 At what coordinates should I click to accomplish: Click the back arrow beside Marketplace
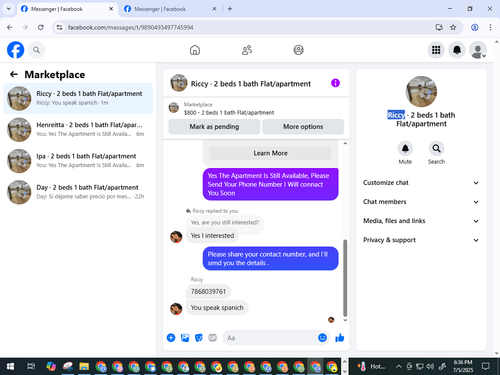(14, 74)
